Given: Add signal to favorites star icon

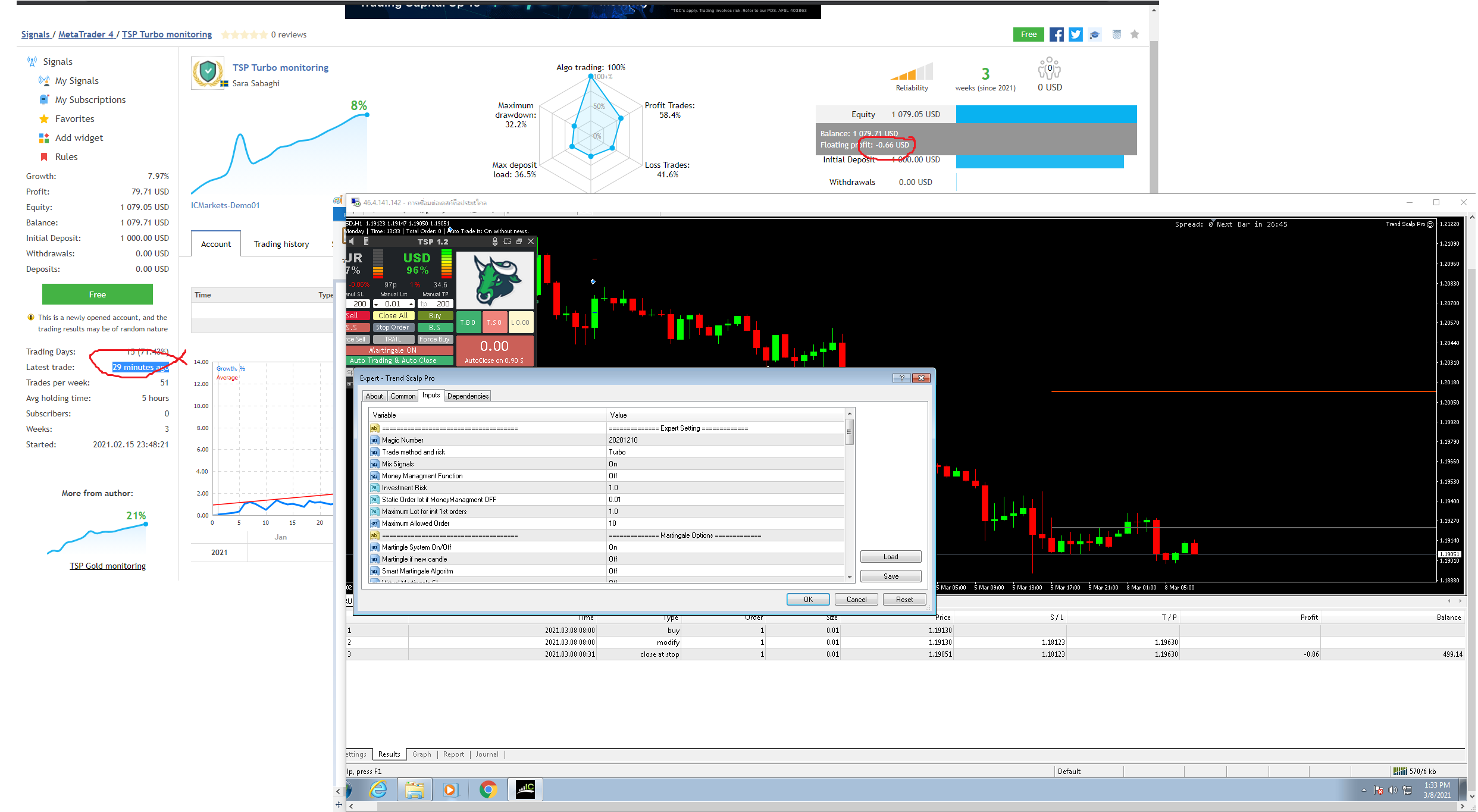Looking at the screenshot, I should (x=1135, y=35).
